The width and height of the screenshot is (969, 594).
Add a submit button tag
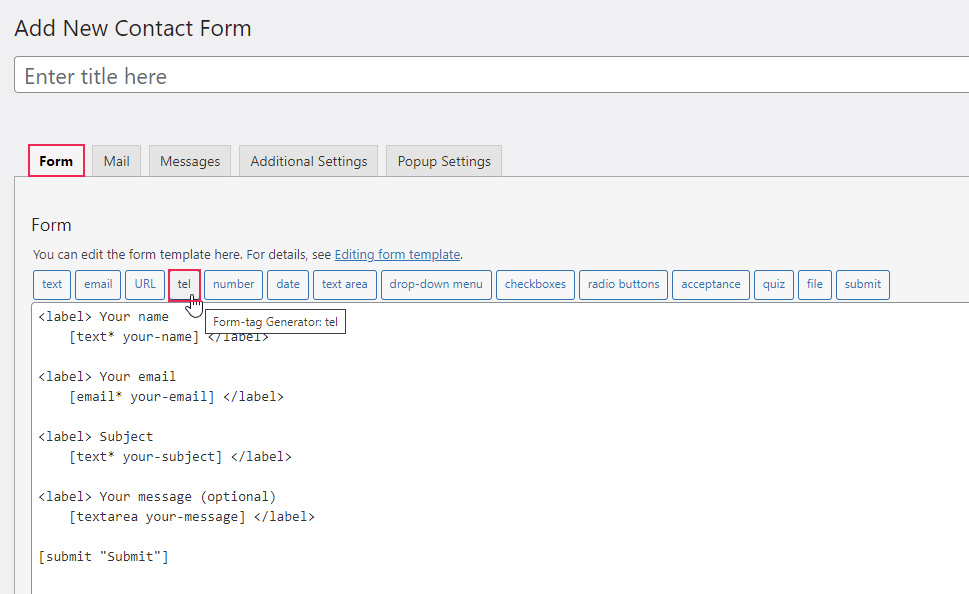[x=862, y=284]
